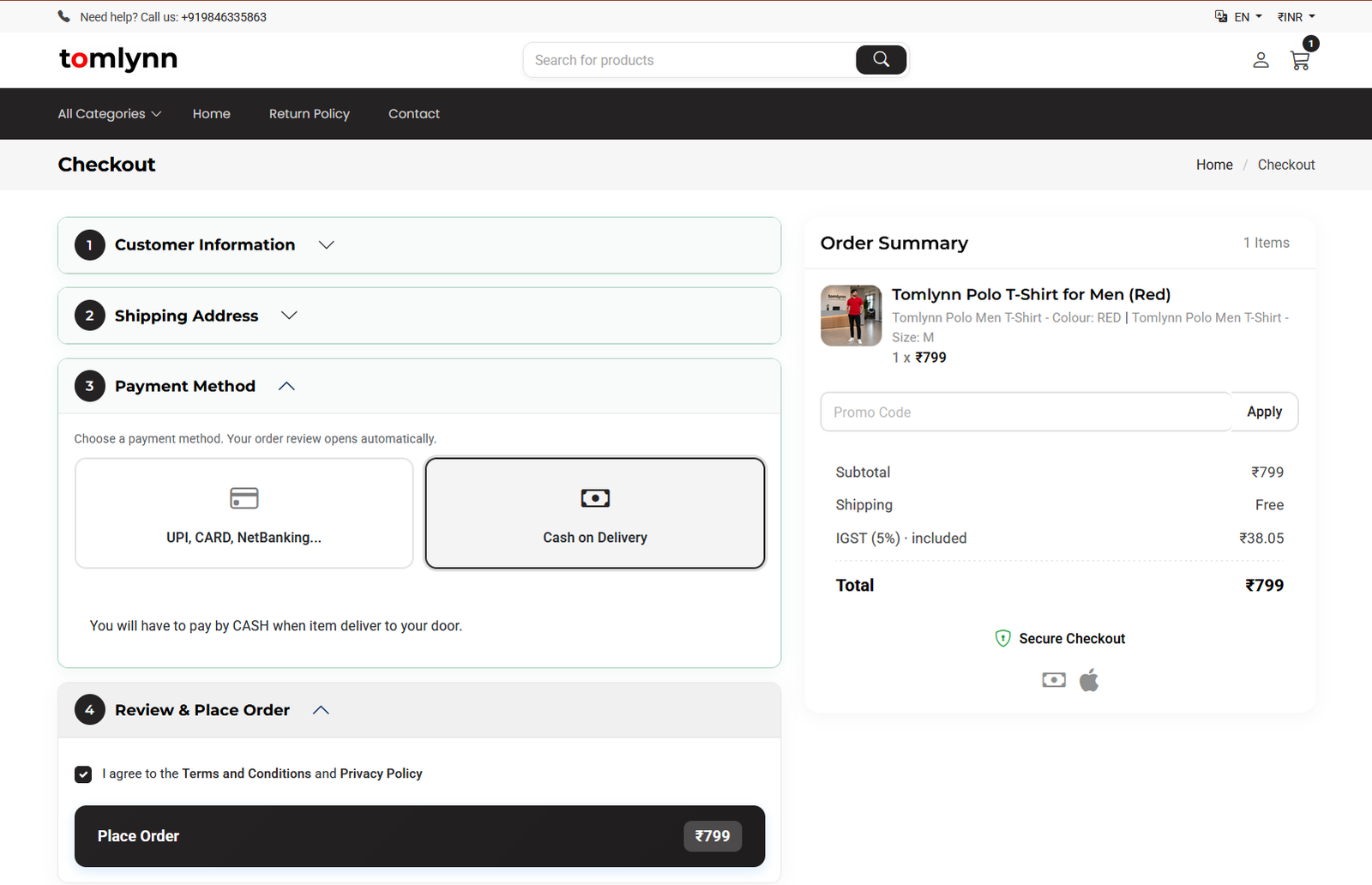
Task: Expand the Customer Information section chevron
Action: [326, 245]
